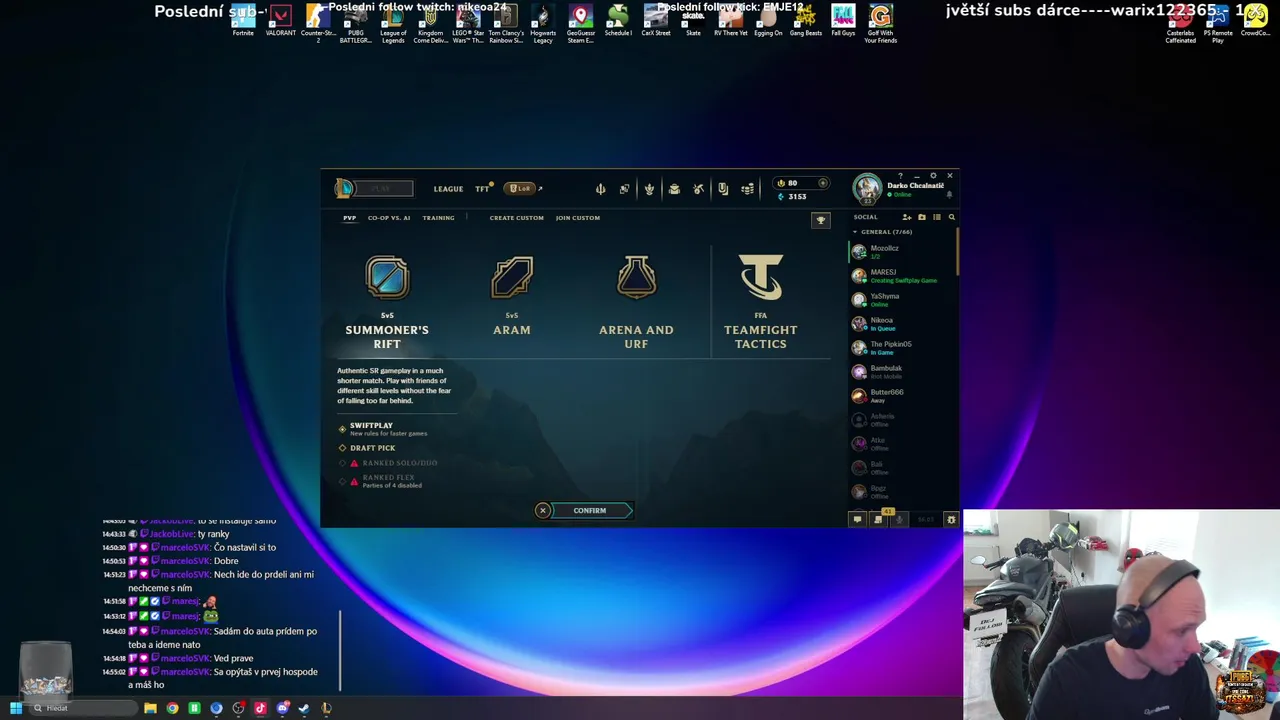Viewport: 1280px width, 720px height.
Task: Open the battle pass banner icon
Action: tap(723, 189)
